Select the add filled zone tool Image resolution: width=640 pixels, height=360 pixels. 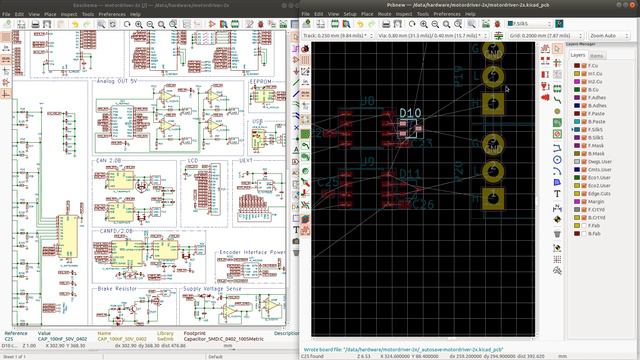pos(557,122)
